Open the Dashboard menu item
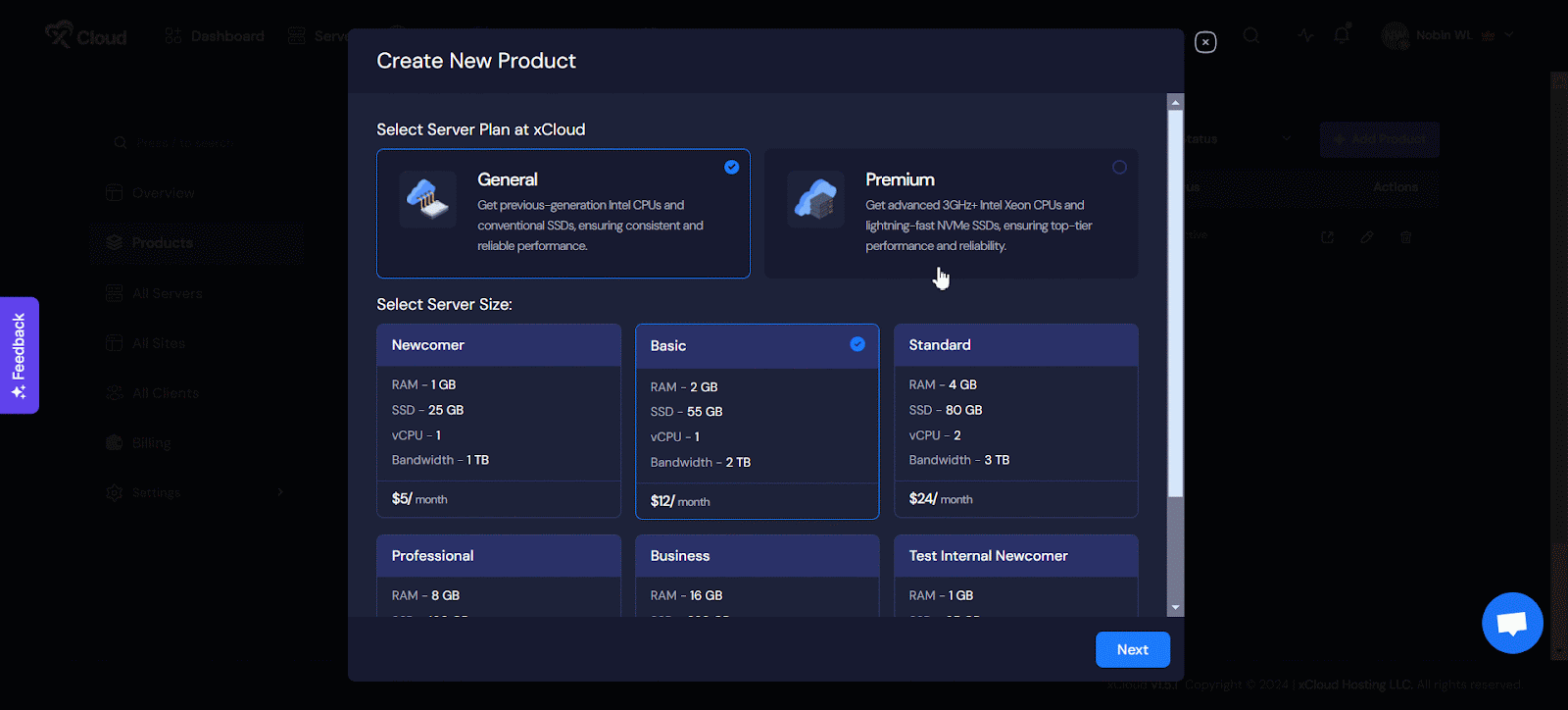1568x710 pixels. 215,36
